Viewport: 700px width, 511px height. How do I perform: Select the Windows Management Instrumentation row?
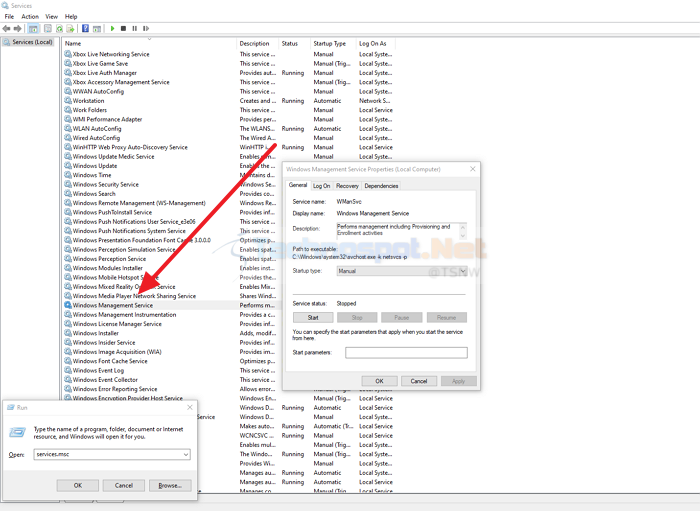coord(170,315)
